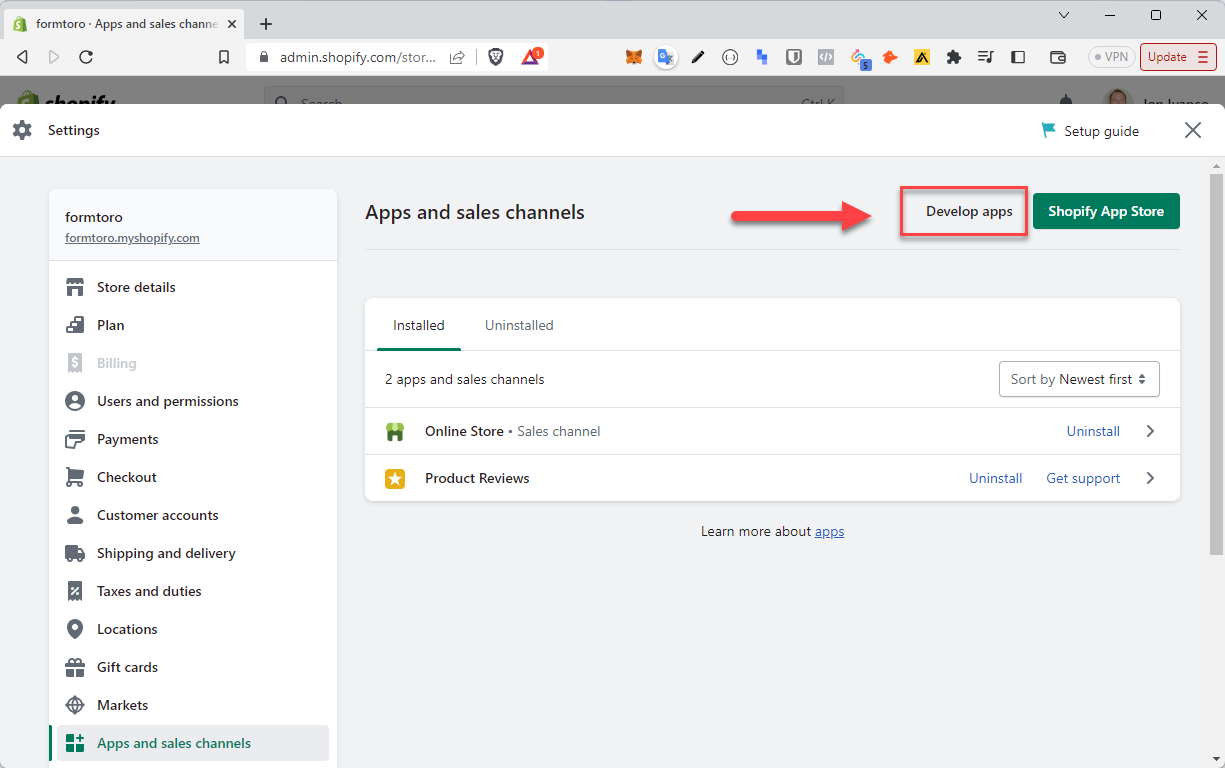Click the Bitwarden shield extension icon

click(x=794, y=57)
